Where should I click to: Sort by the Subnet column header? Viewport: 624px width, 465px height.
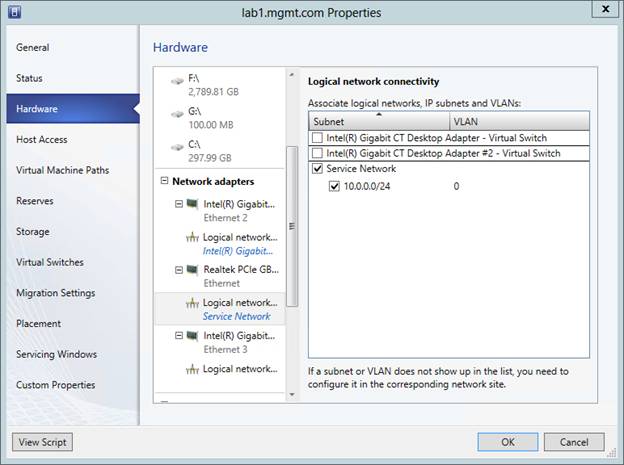(379, 121)
